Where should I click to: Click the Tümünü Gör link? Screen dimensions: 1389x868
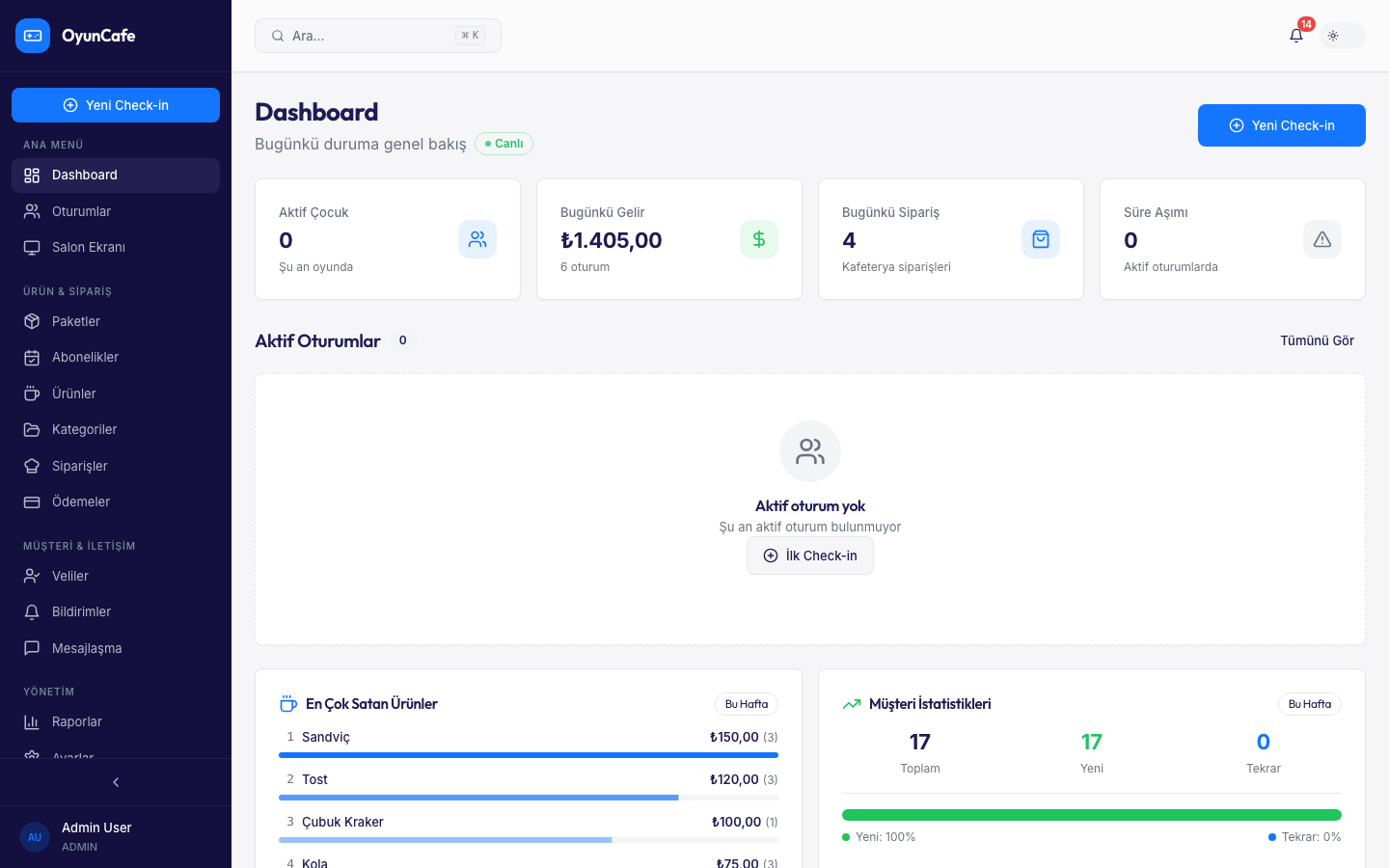[x=1317, y=340]
